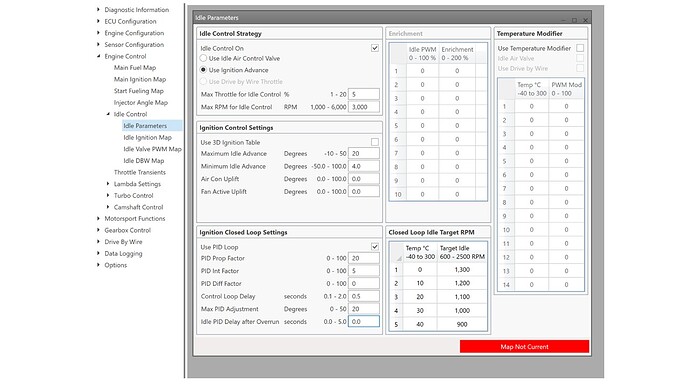Toggle Use PID Loop checkbox
Viewport: 690px width, 388px height.
[374, 247]
